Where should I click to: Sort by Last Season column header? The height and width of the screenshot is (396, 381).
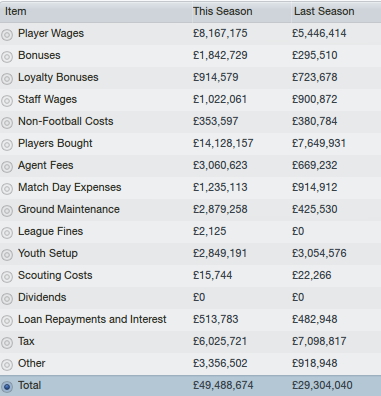coord(336,12)
